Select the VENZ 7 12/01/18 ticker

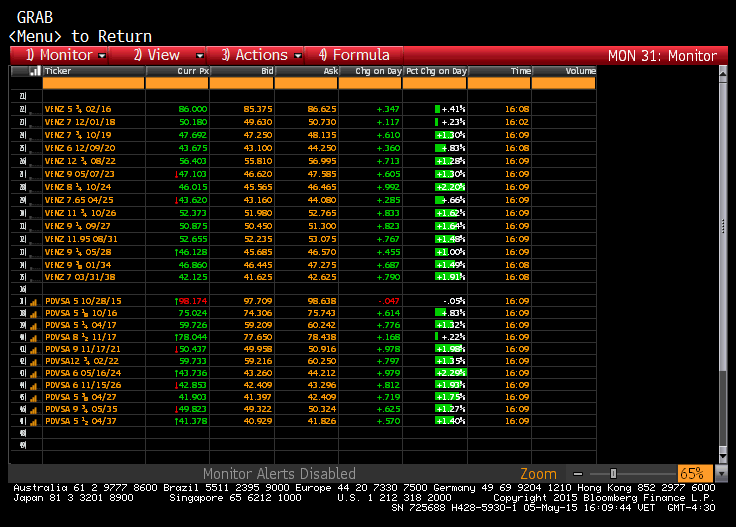[x=80, y=122]
